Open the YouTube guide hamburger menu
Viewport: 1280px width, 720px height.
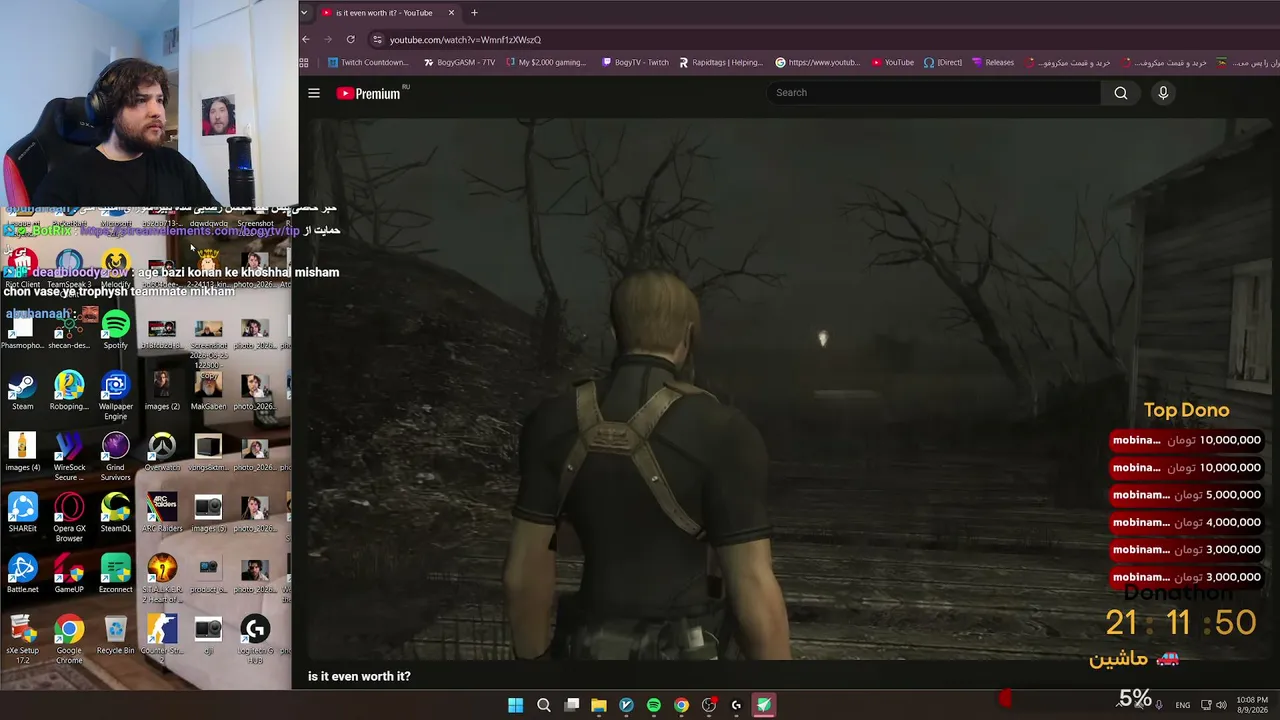click(314, 93)
